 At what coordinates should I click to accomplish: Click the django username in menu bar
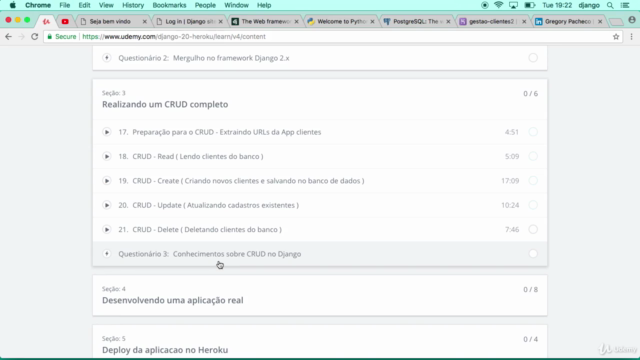(589, 5)
